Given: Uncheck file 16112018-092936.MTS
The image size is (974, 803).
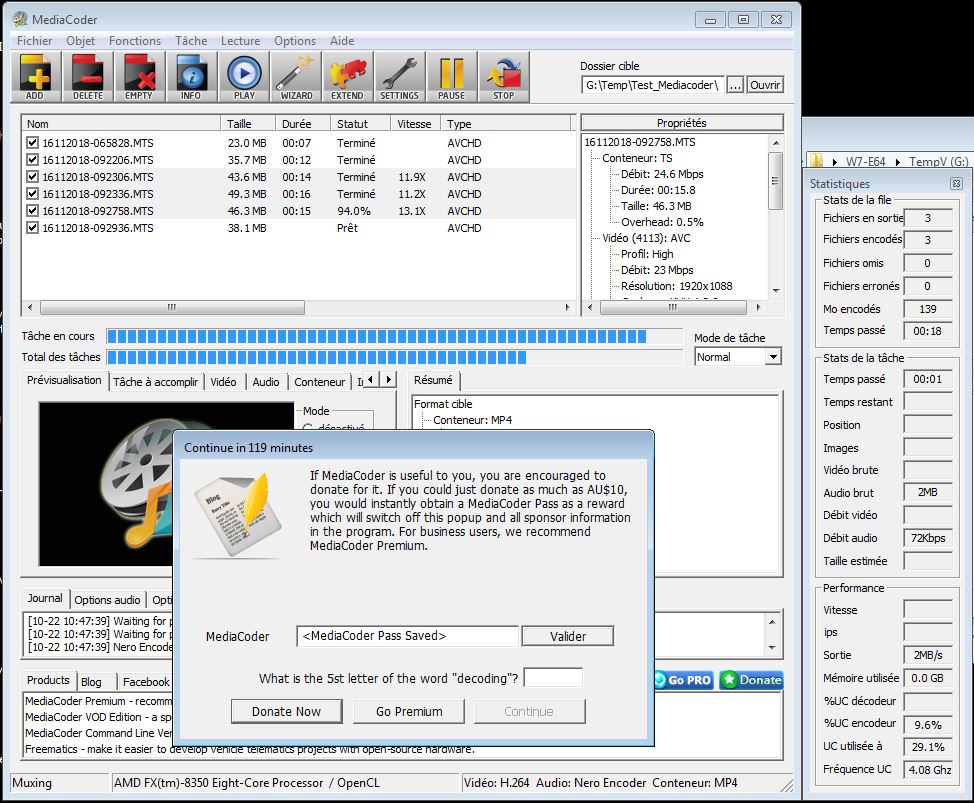Looking at the screenshot, I should (x=32, y=228).
